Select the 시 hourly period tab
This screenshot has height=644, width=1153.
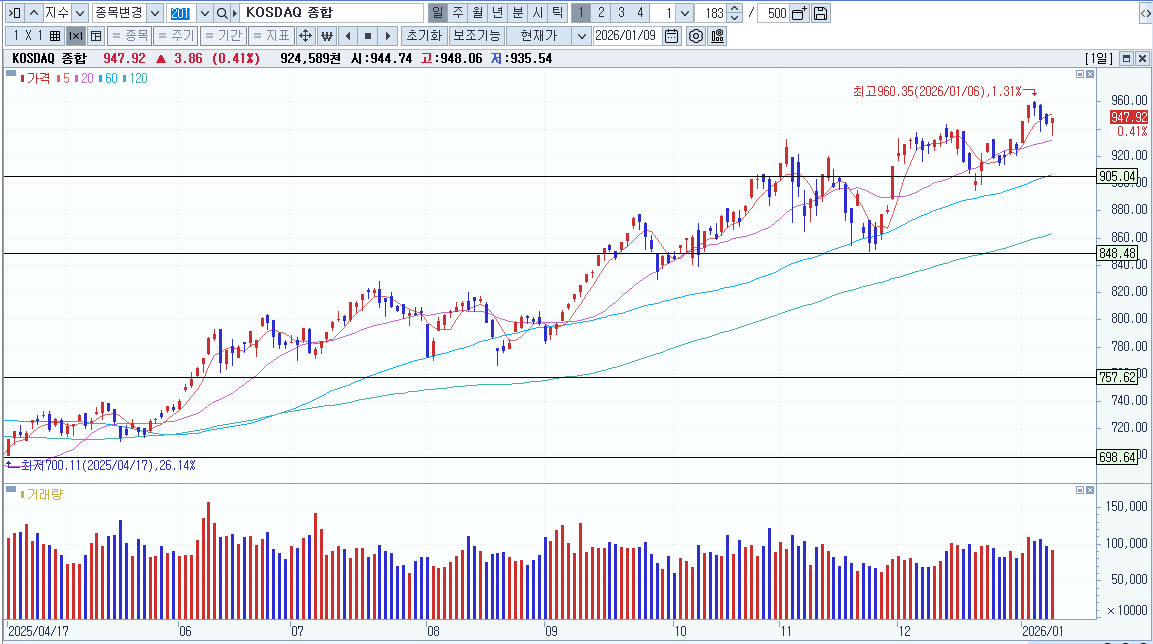coord(538,12)
